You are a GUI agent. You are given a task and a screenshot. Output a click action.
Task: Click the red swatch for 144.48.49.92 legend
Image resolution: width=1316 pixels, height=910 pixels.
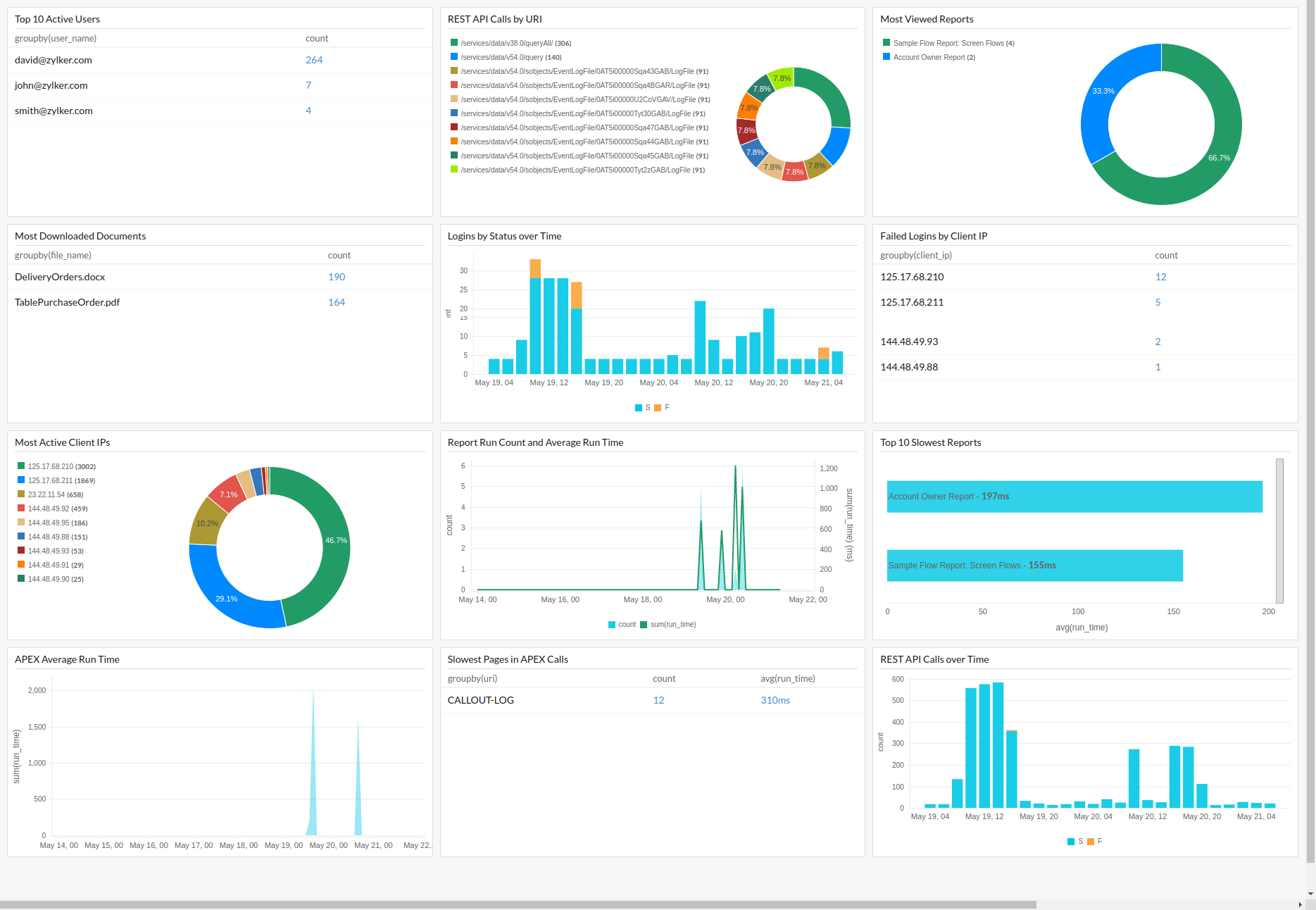21,509
